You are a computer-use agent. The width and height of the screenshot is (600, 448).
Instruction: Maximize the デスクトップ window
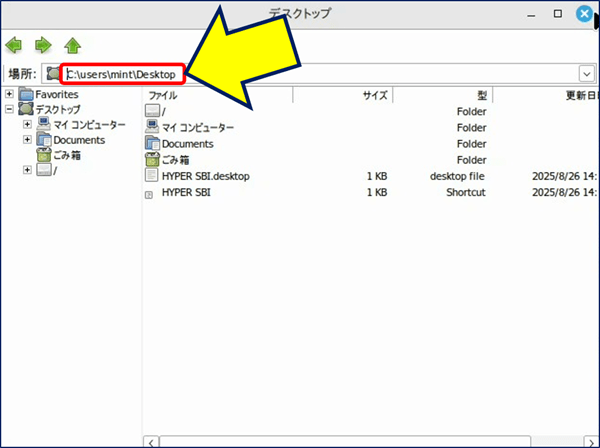coord(558,14)
